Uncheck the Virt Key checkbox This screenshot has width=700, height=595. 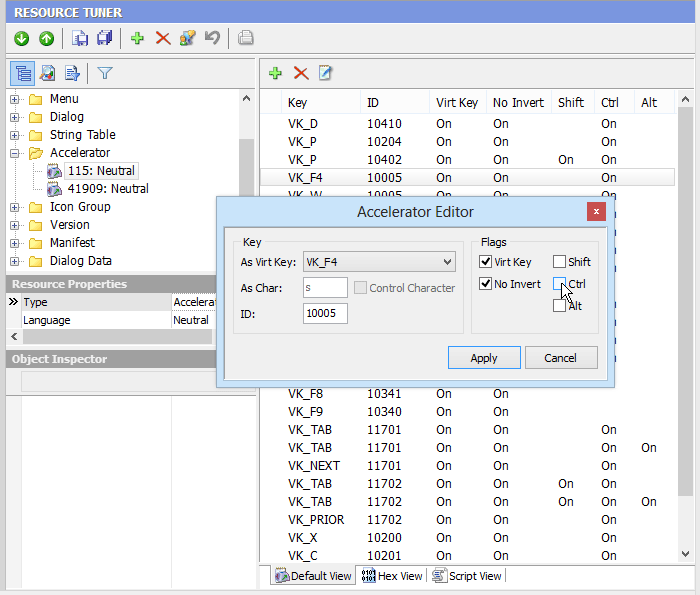pyautogui.click(x=485, y=262)
